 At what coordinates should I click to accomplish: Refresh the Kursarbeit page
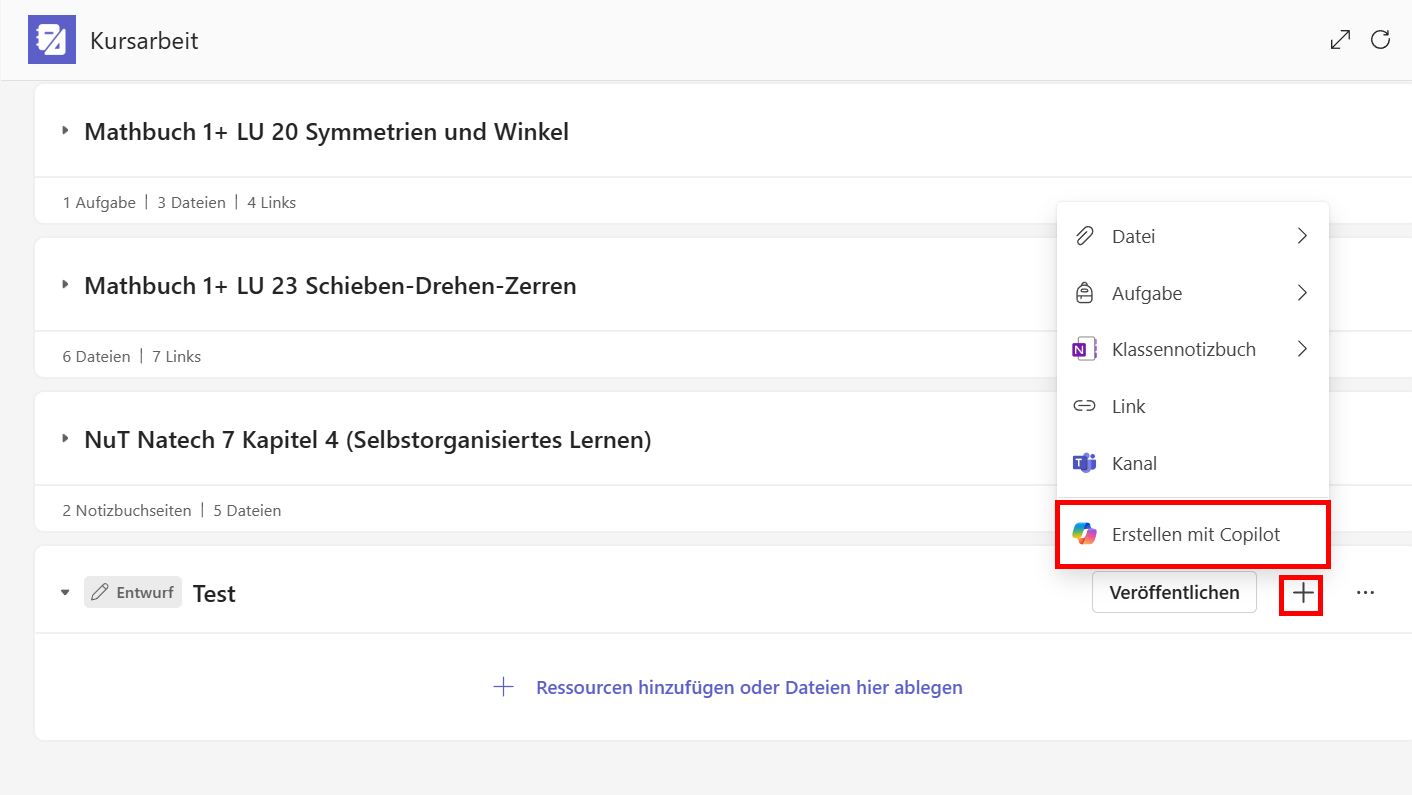pos(1381,40)
